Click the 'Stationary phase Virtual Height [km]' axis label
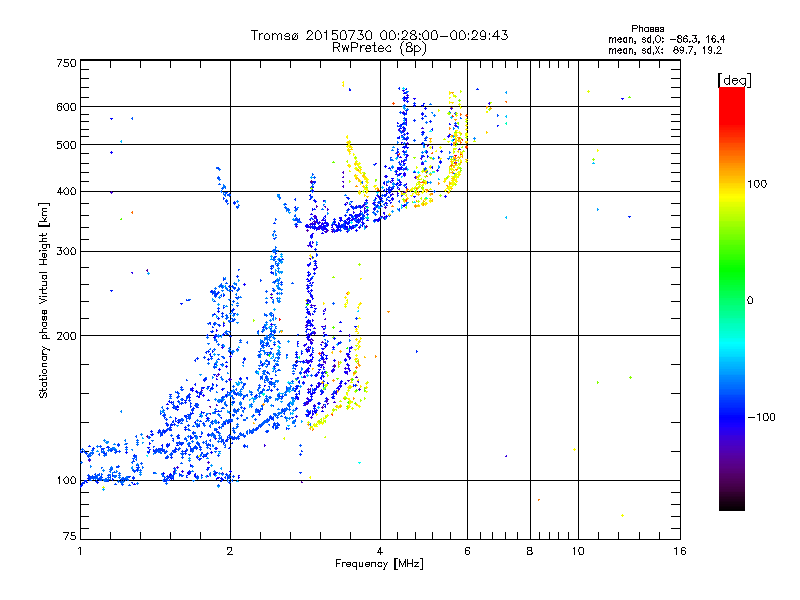Image resolution: width=800 pixels, height=600 pixels. point(44,300)
